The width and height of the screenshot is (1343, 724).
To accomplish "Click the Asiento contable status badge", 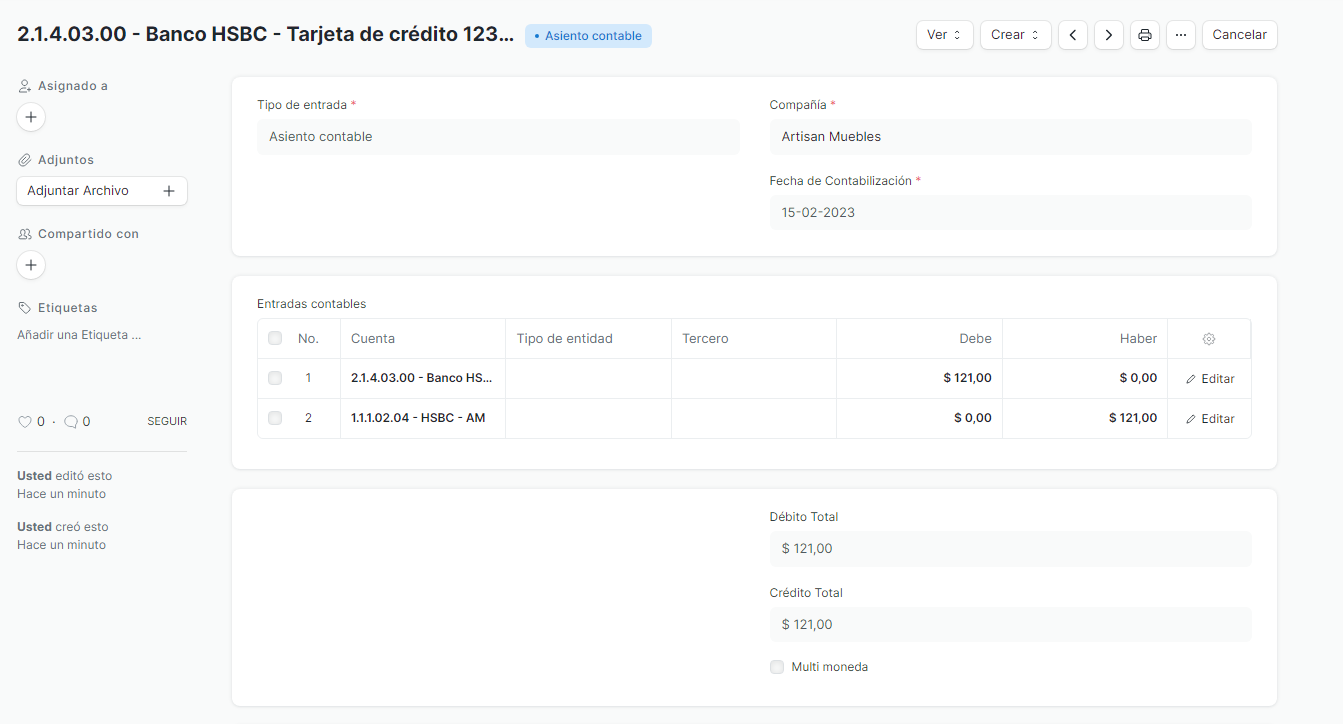I will click(x=588, y=36).
